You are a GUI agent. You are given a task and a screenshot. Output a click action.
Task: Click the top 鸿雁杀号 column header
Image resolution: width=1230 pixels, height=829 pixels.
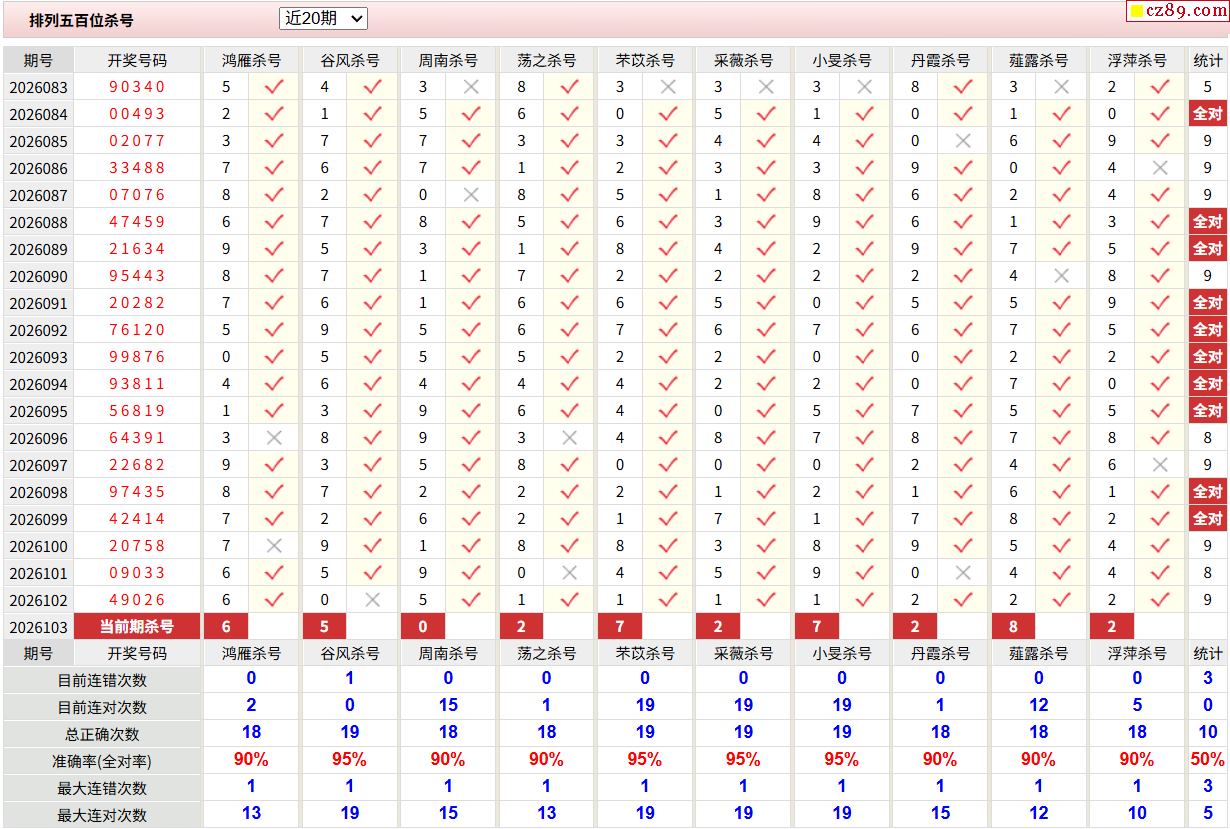pyautogui.click(x=251, y=61)
